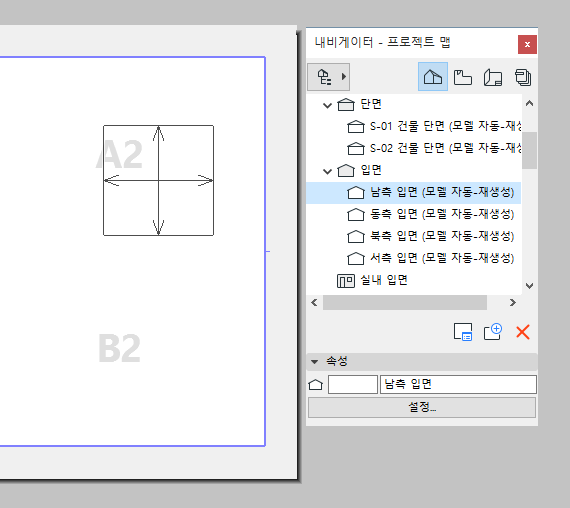570x508 pixels.
Task: Collapse the 속성 properties section
Action: 314,361
